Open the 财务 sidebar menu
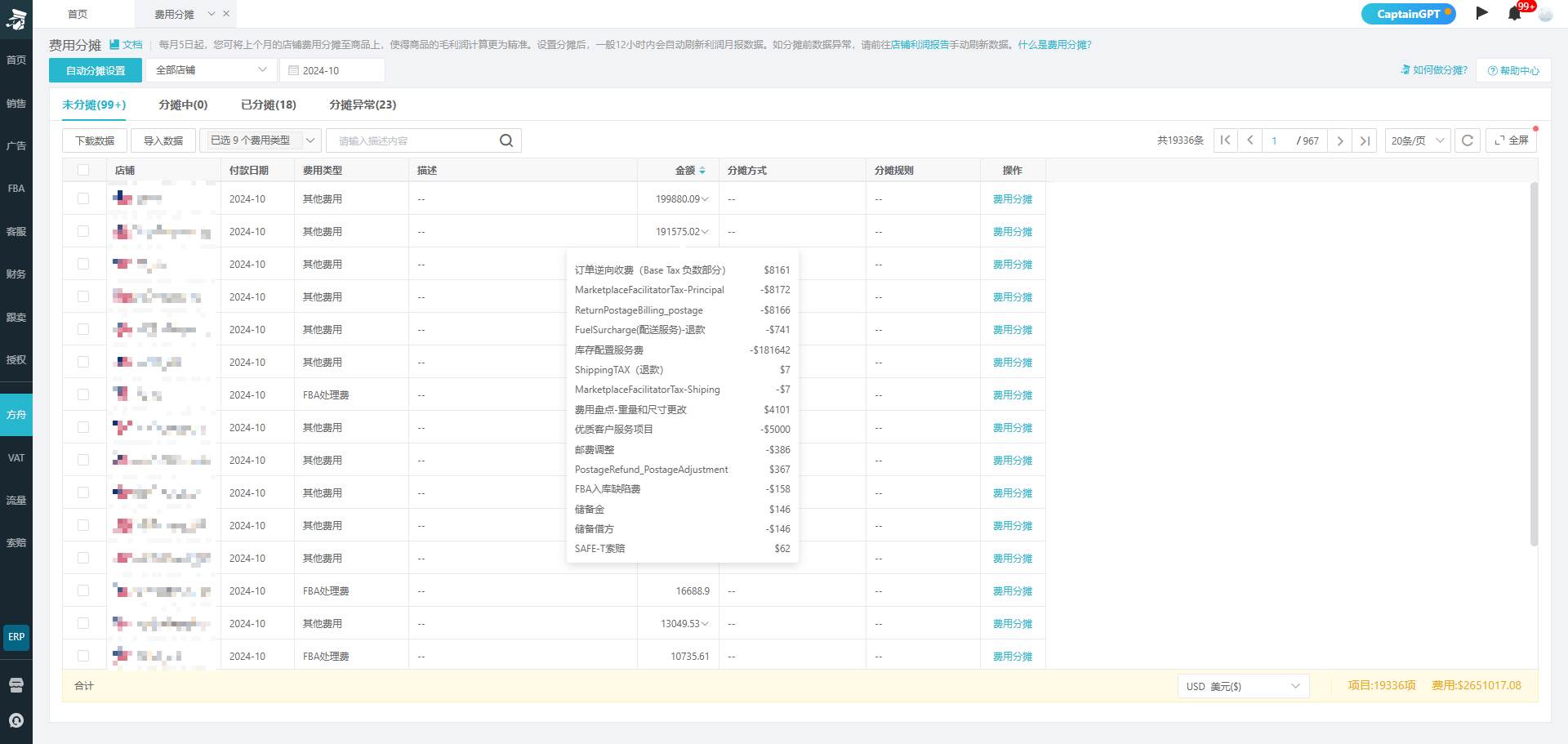 coord(16,274)
